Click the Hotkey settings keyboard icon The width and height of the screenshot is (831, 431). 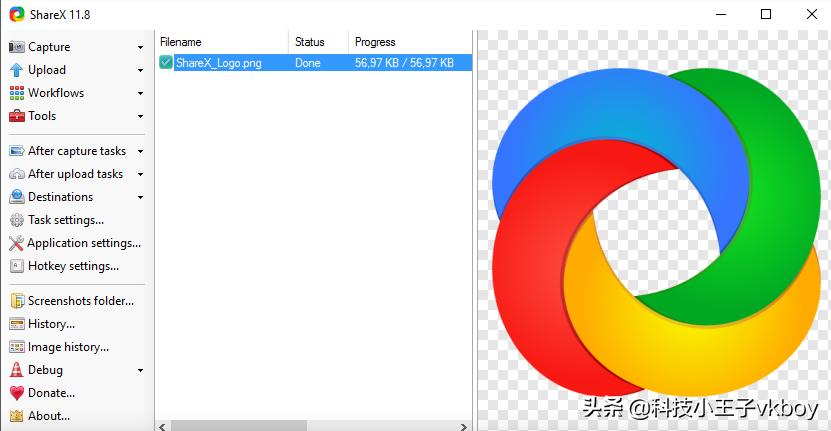pyautogui.click(x=16, y=266)
